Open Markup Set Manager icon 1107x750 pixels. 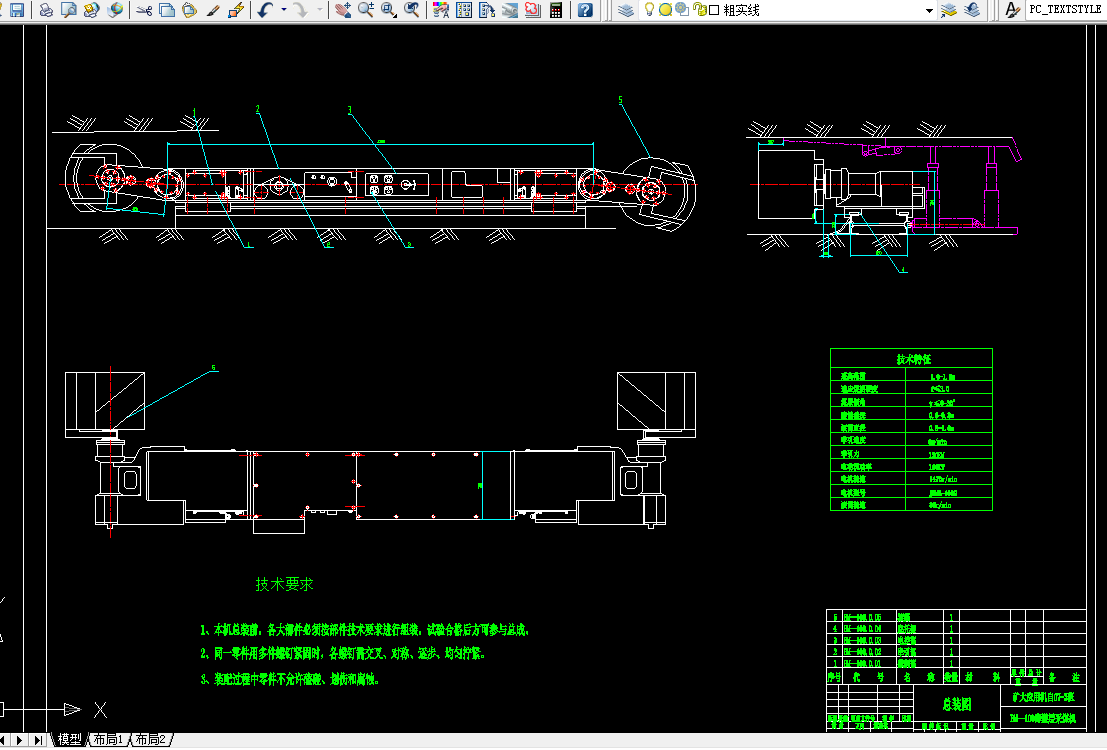pyautogui.click(x=532, y=10)
